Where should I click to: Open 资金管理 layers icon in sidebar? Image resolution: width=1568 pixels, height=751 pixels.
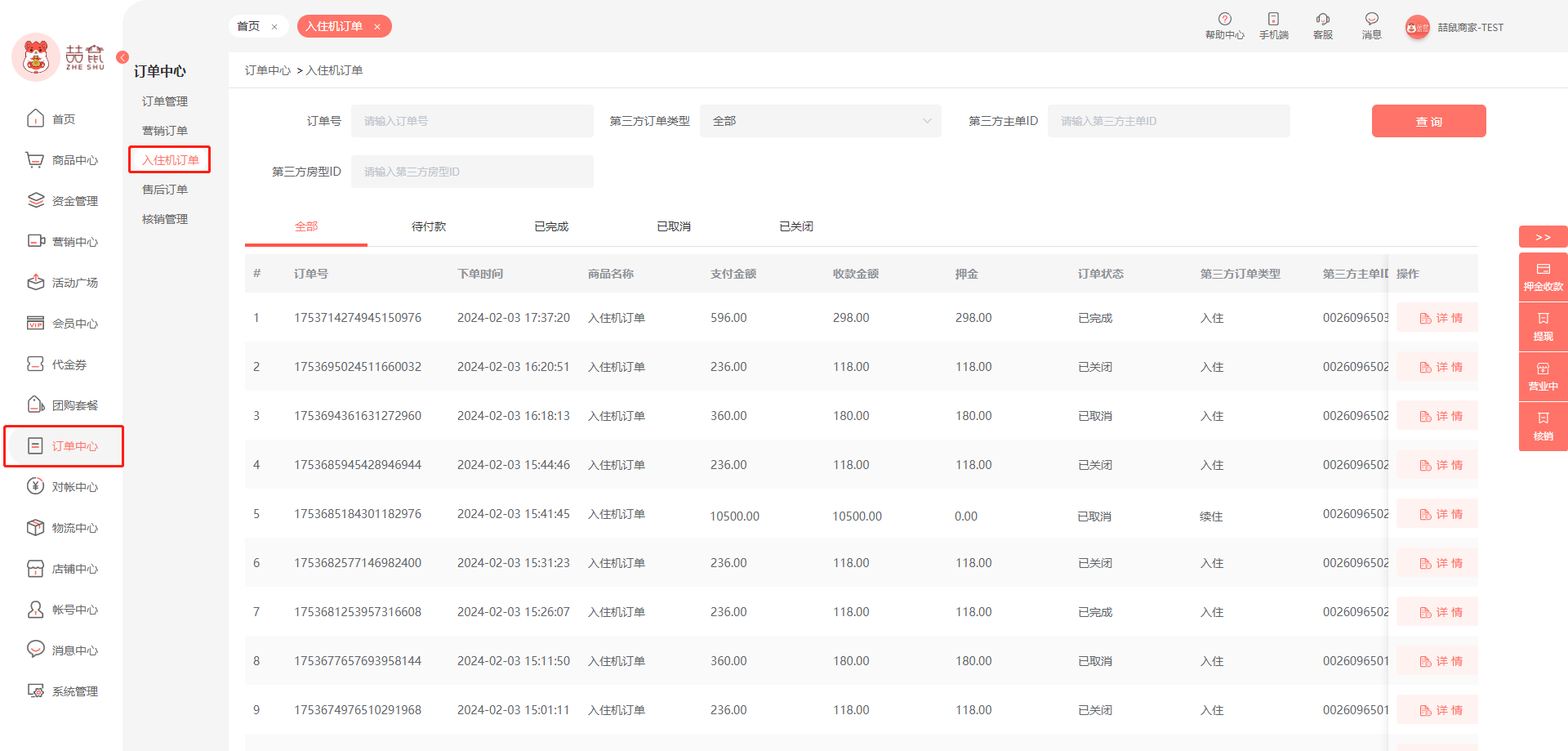(x=35, y=200)
